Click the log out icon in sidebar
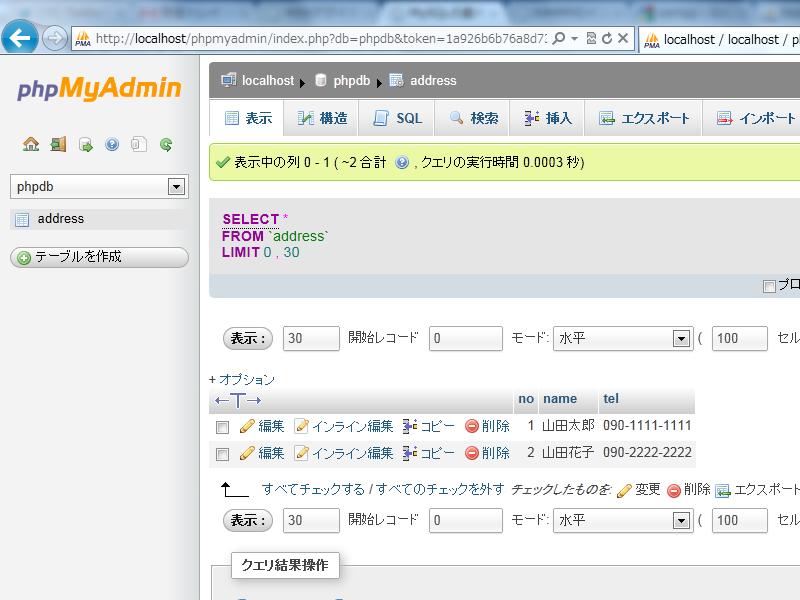This screenshot has height=600, width=800. (x=58, y=144)
